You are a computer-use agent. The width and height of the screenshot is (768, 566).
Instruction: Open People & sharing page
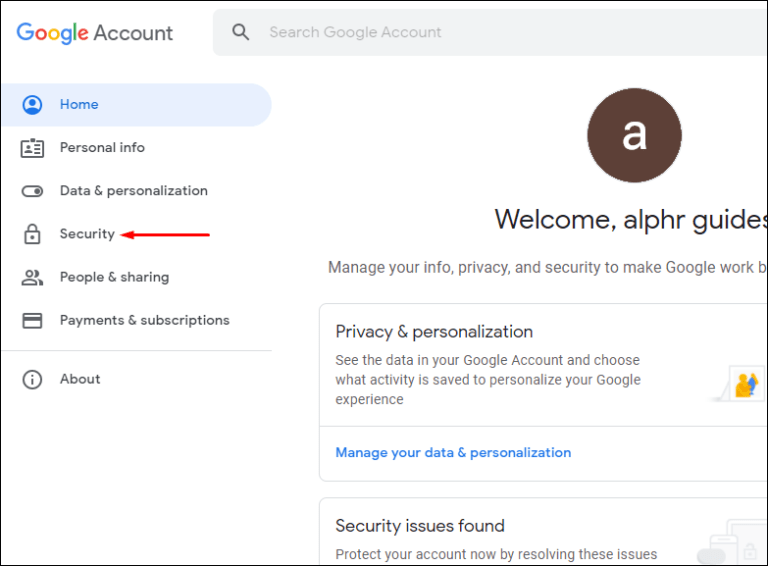tap(114, 277)
